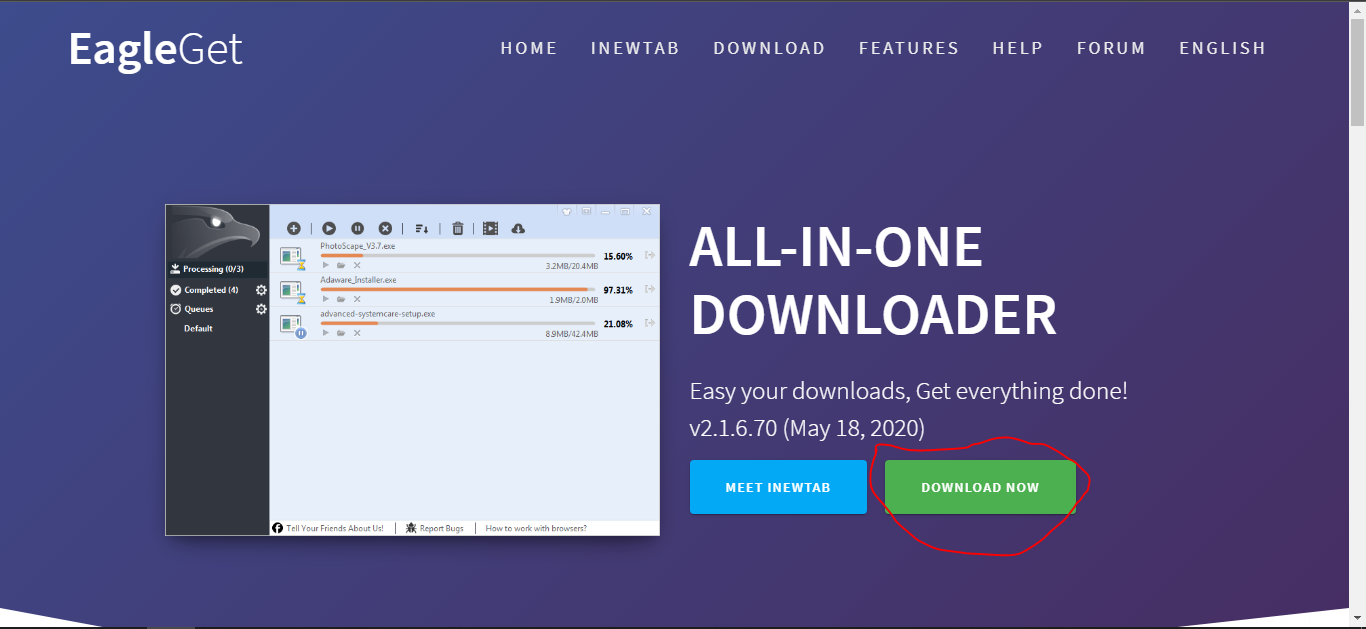The width and height of the screenshot is (1366, 629).
Task: Open folder for advanced-systemcare-setup.exe
Action: (x=341, y=332)
